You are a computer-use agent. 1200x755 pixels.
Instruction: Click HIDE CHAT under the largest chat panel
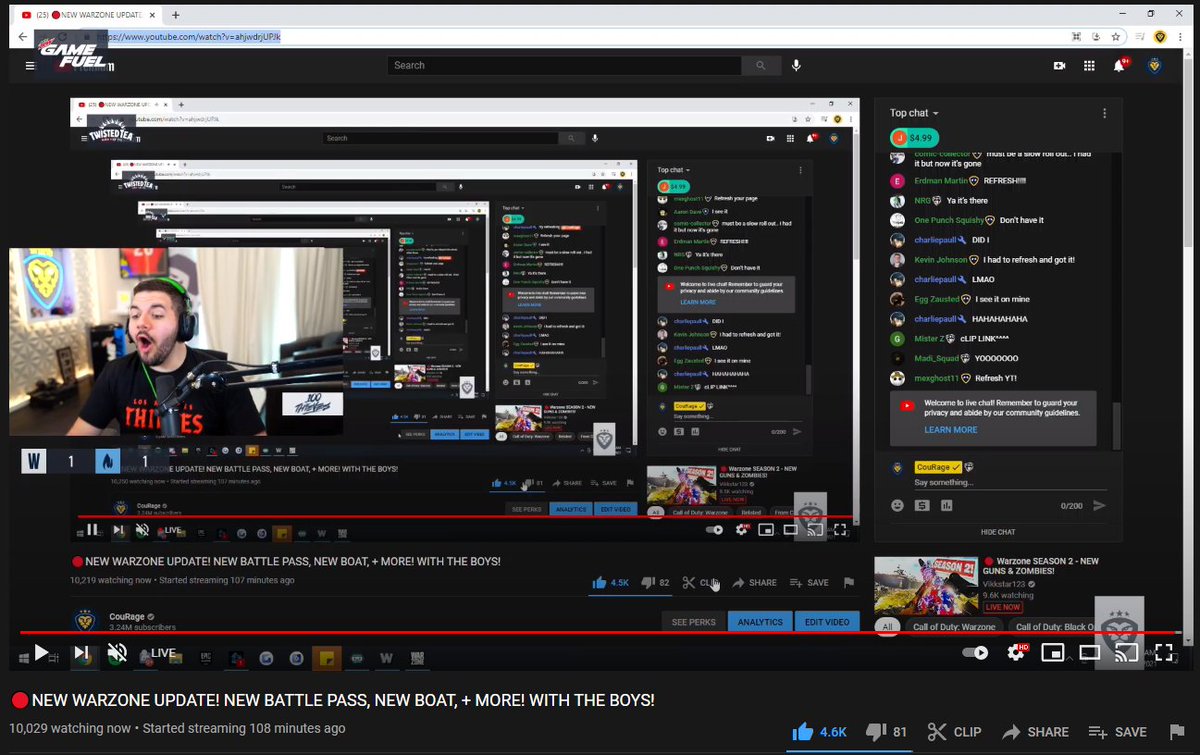997,532
